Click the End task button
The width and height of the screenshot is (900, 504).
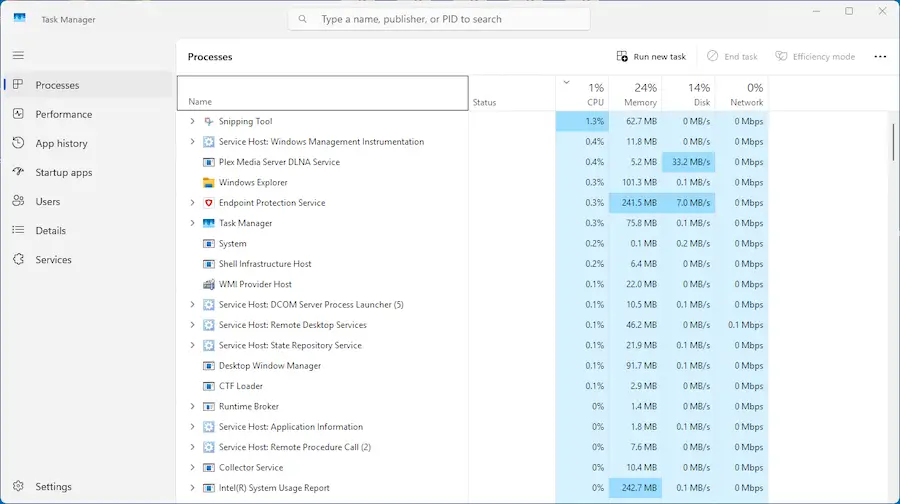click(732, 56)
